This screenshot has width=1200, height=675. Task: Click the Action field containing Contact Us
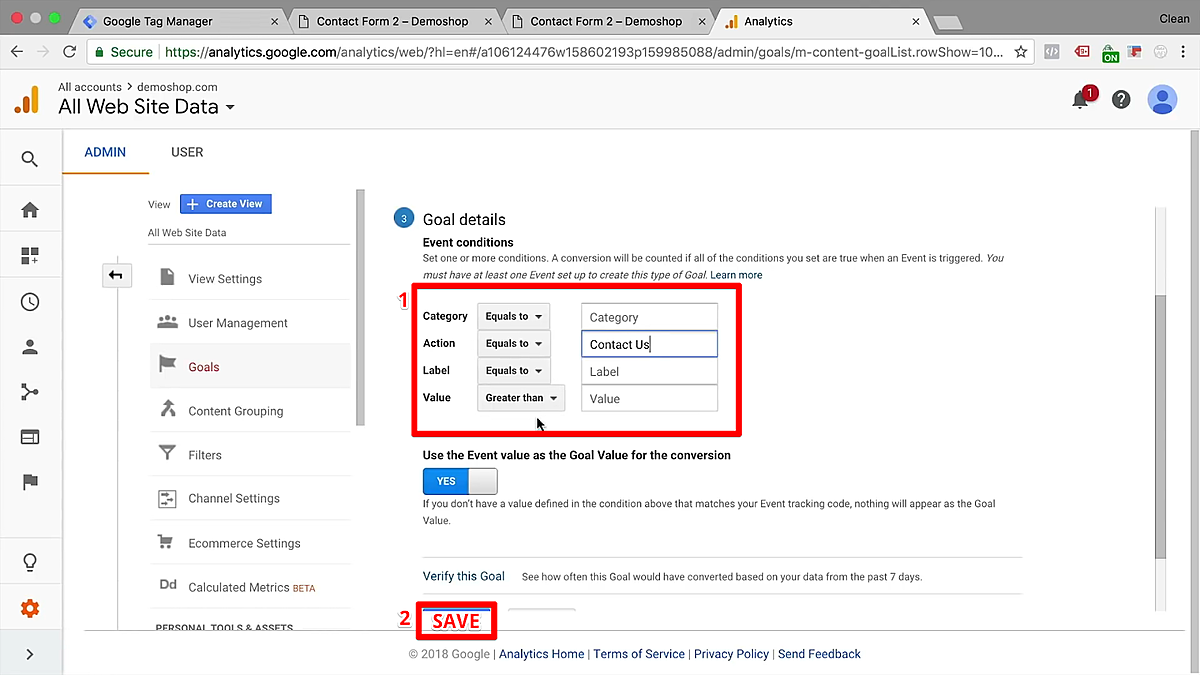650,344
